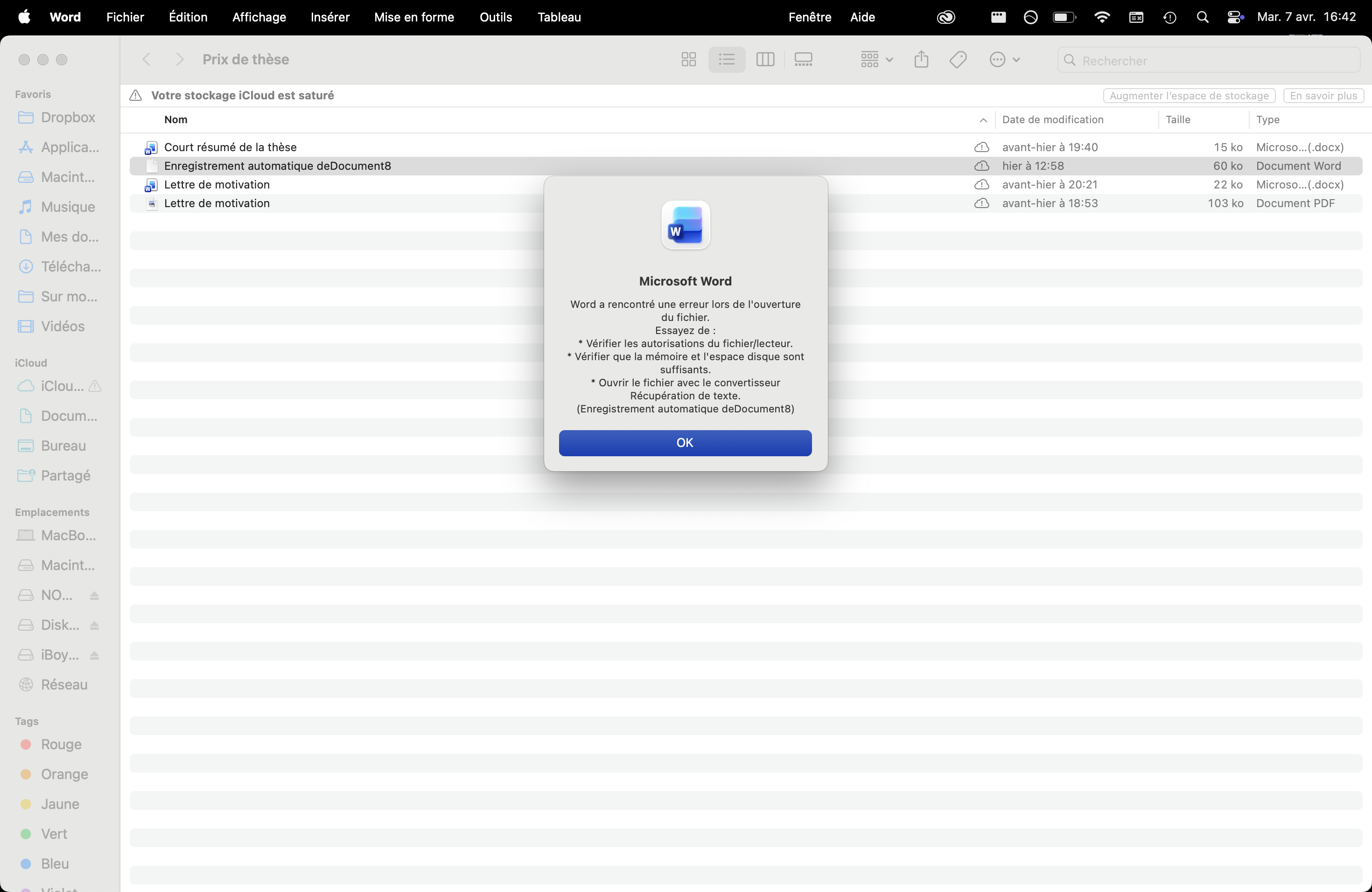Open the Apple menu
This screenshot has height=892, width=1372.
click(x=24, y=17)
